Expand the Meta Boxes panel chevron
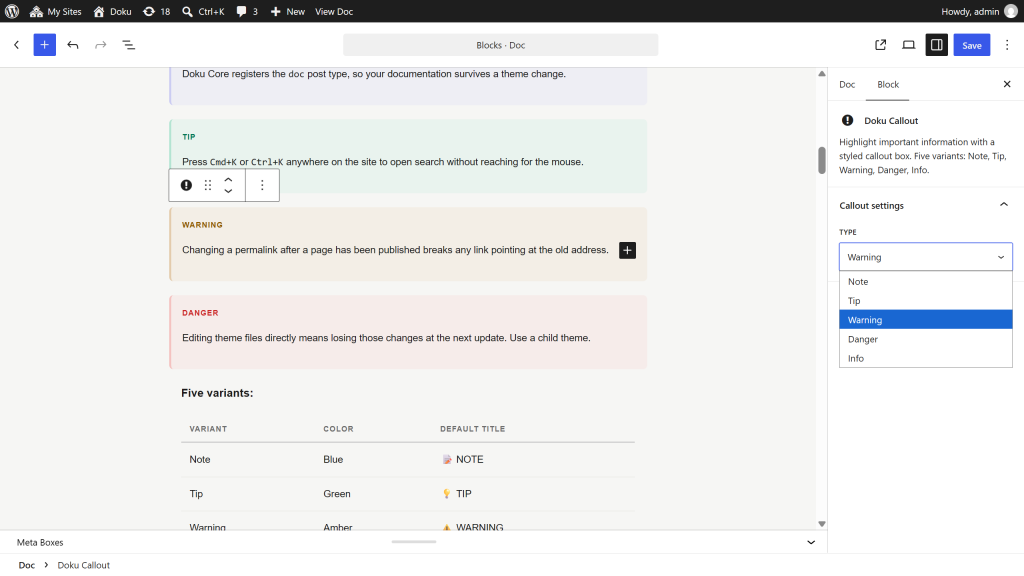Image resolution: width=1024 pixels, height=576 pixels. [x=810, y=542]
